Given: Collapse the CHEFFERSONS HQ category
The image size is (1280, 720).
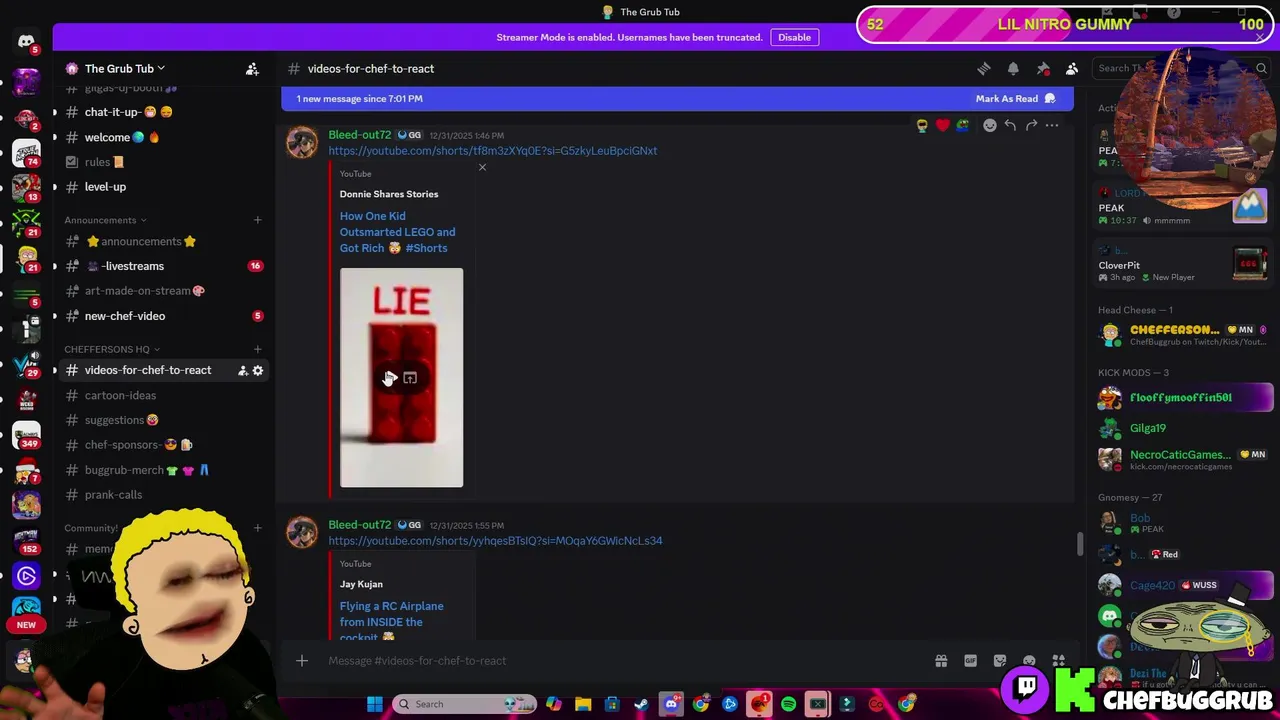Looking at the screenshot, I should (x=111, y=349).
